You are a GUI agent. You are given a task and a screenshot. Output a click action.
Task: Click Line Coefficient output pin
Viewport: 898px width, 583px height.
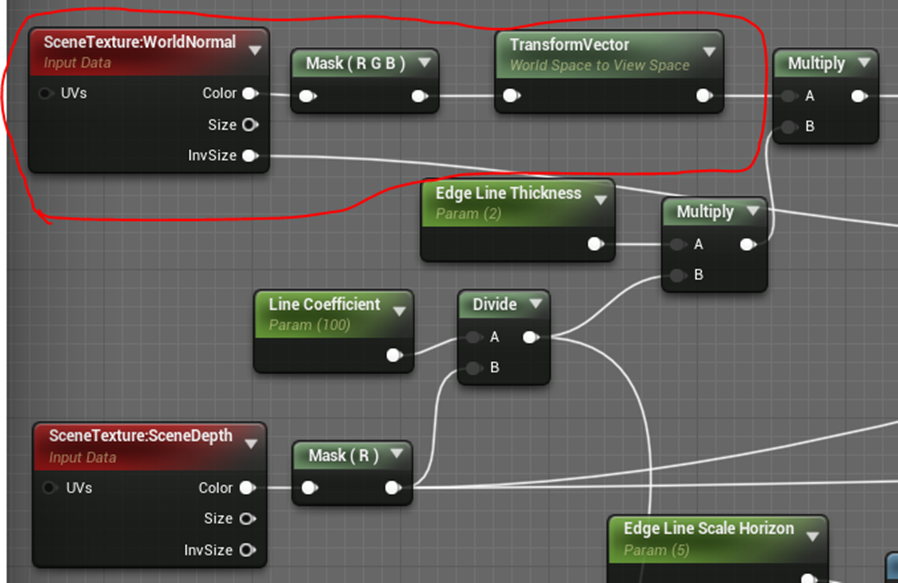394,355
